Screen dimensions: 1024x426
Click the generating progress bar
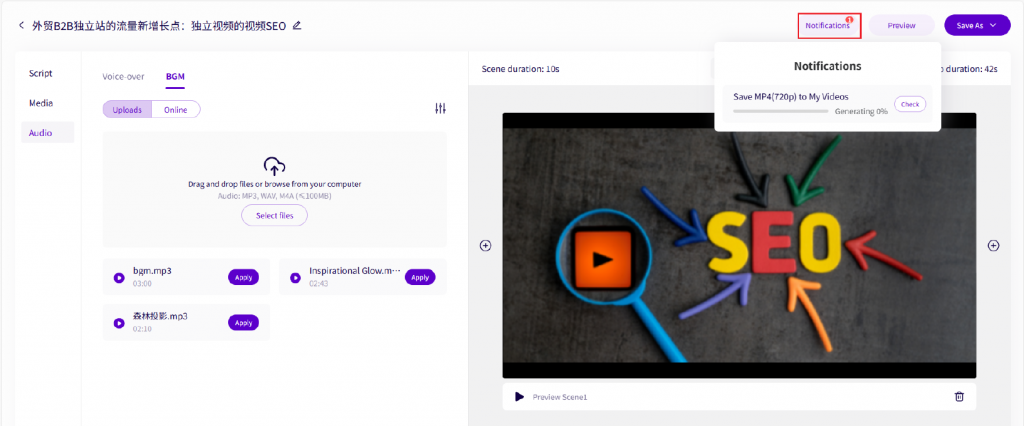coord(781,111)
